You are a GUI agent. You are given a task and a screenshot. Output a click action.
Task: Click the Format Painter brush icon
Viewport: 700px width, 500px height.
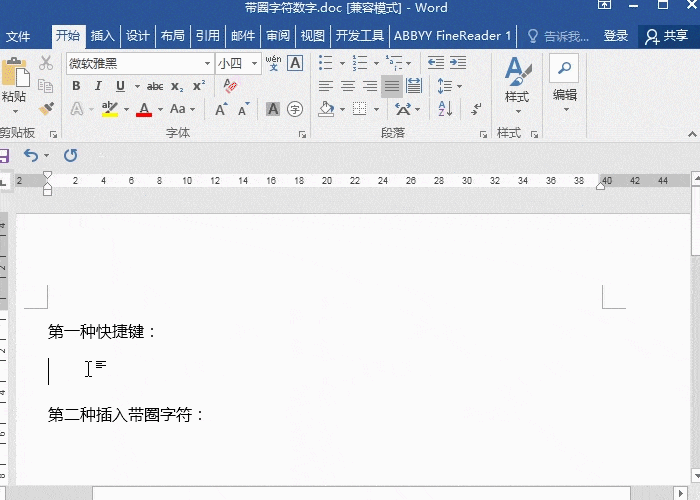[46, 108]
